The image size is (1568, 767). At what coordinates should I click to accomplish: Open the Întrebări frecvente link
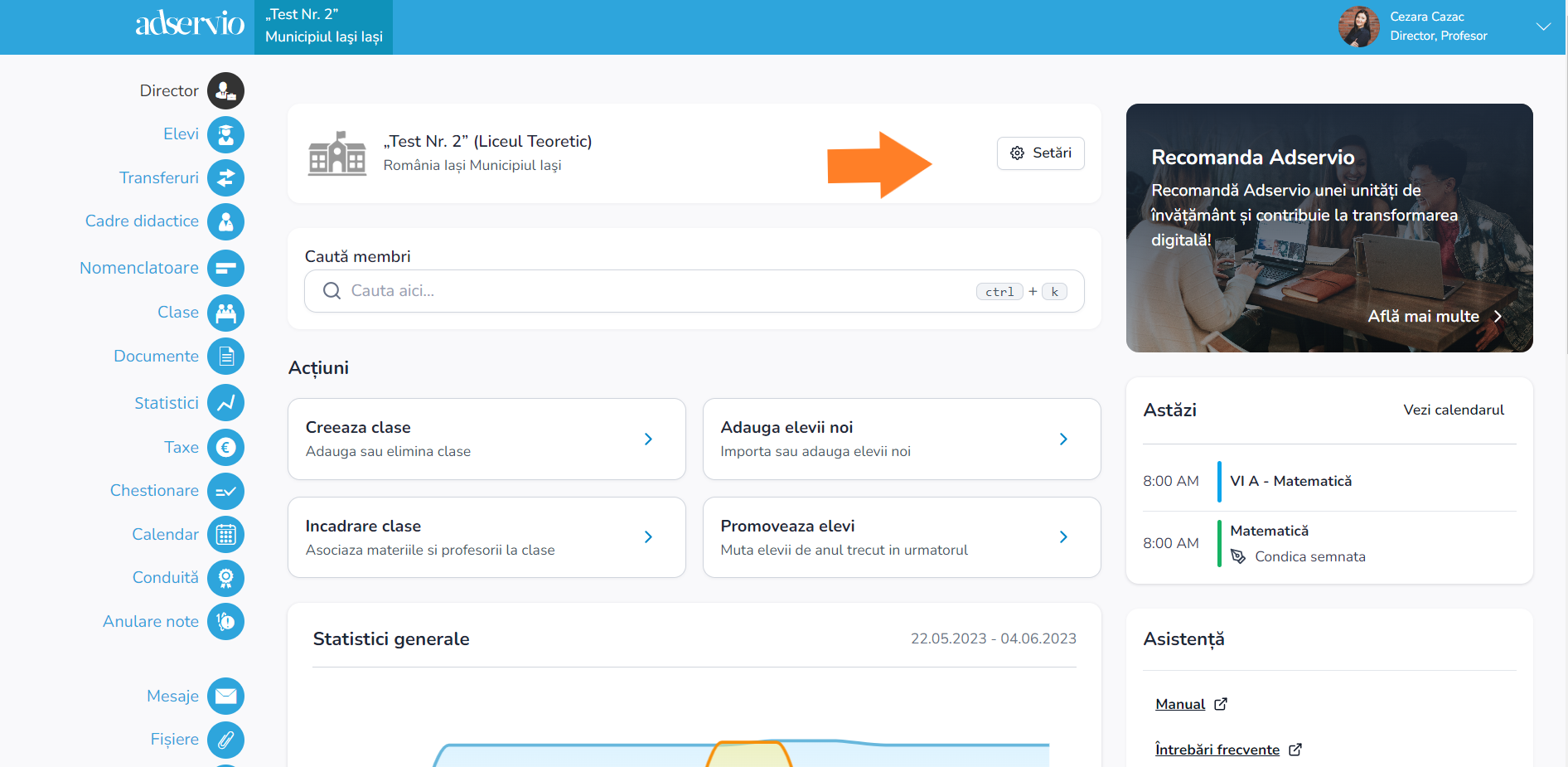pyautogui.click(x=1217, y=750)
